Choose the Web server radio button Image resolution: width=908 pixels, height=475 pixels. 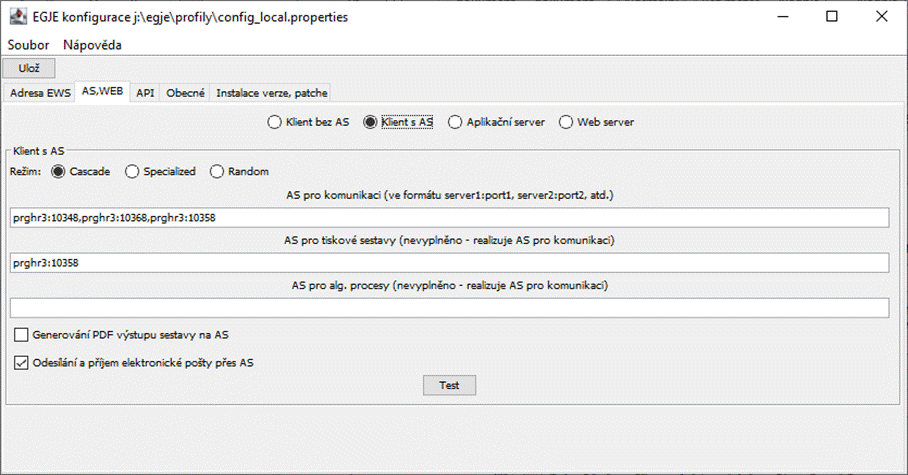(x=566, y=122)
